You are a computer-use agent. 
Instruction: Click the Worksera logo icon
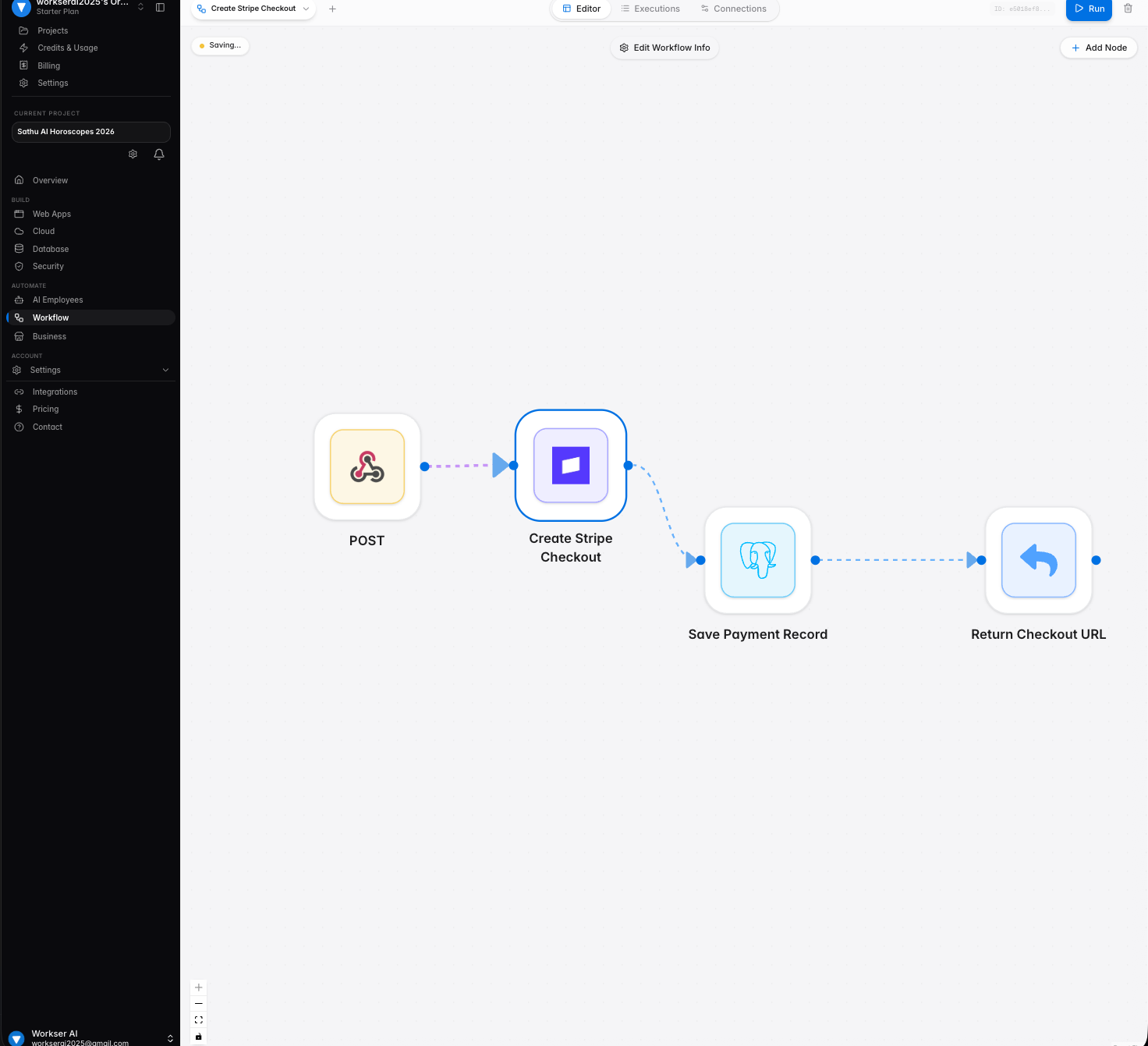pos(21,7)
